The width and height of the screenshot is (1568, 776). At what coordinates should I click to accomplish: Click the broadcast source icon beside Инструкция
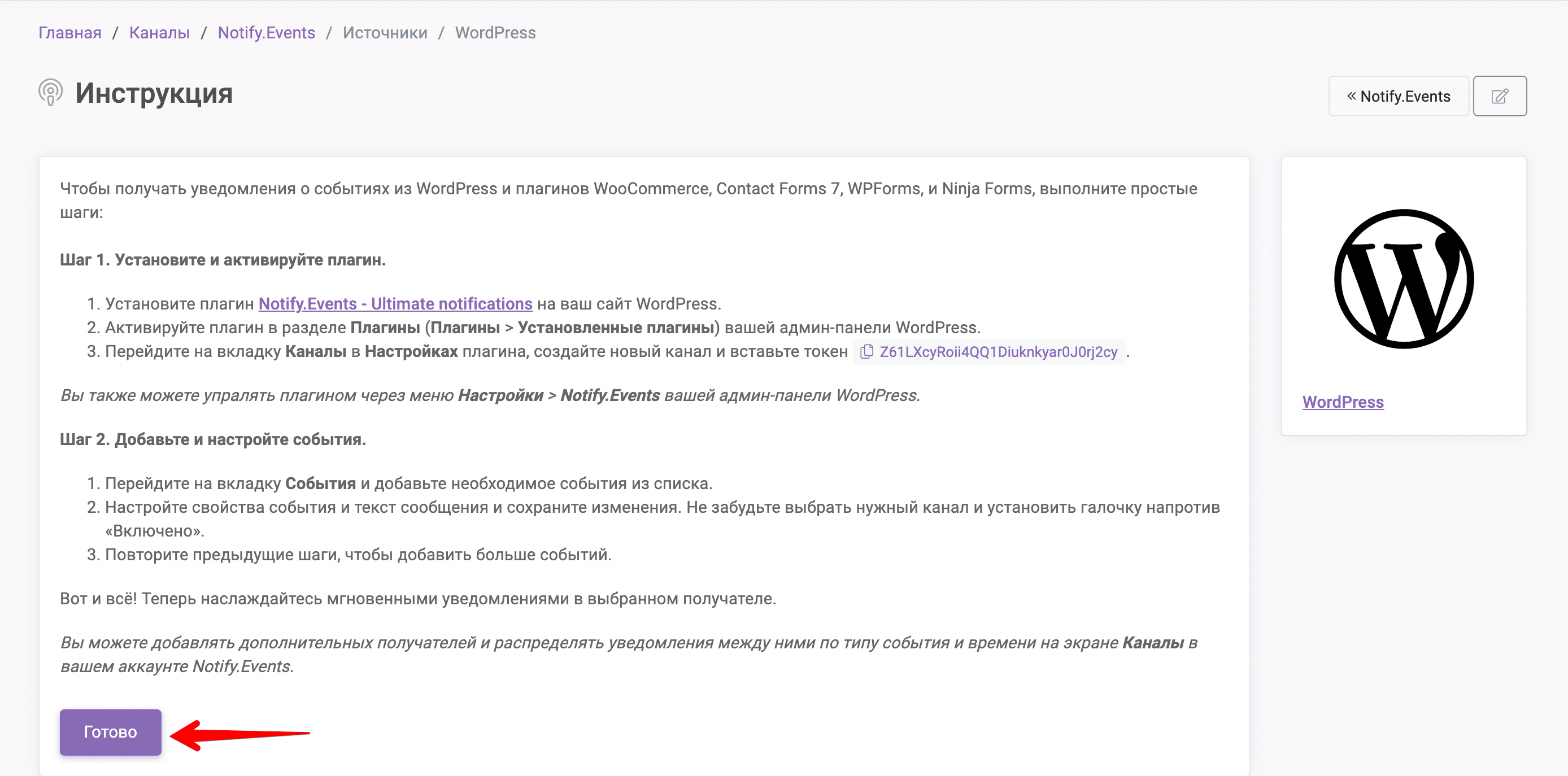click(x=50, y=93)
